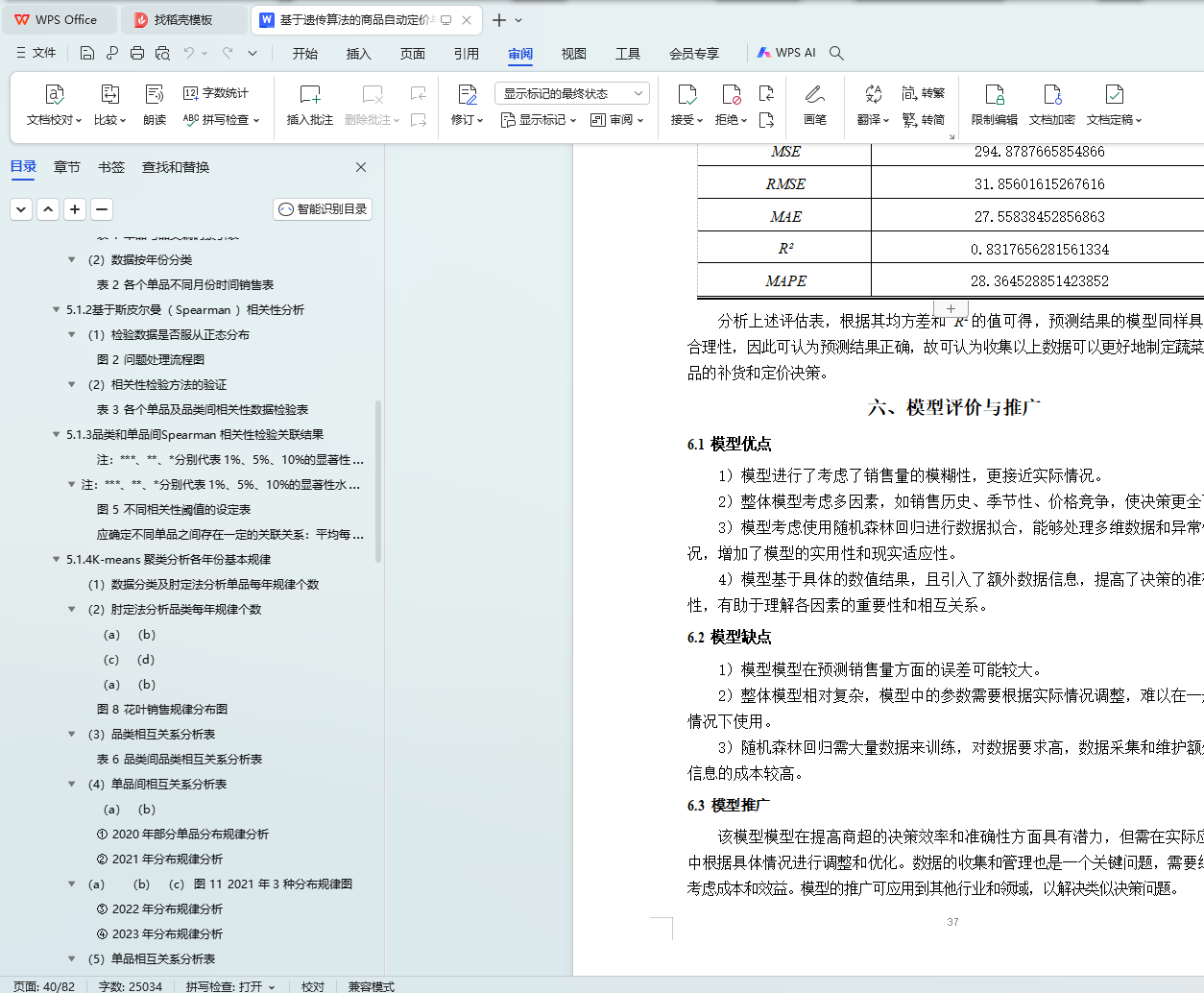
Task: Collapse the 5.1.2基于斯皮尔曼 outline node
Action: point(56,309)
